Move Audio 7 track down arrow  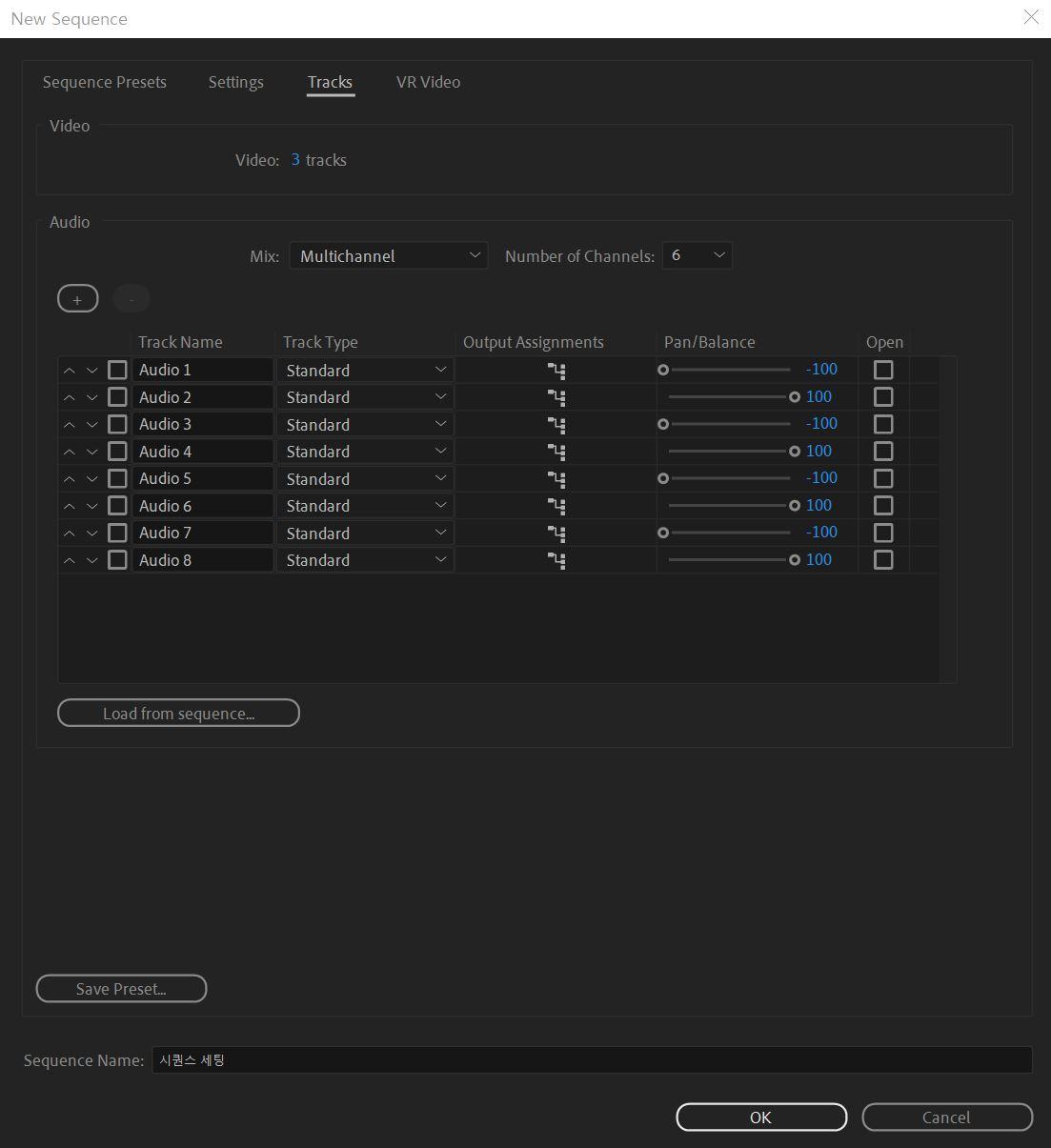92,534
